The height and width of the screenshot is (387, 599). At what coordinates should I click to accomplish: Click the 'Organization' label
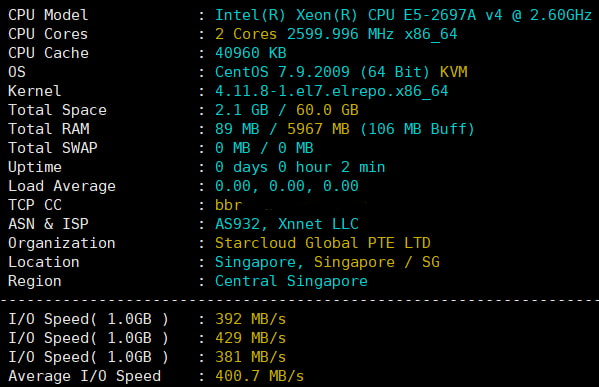point(62,243)
